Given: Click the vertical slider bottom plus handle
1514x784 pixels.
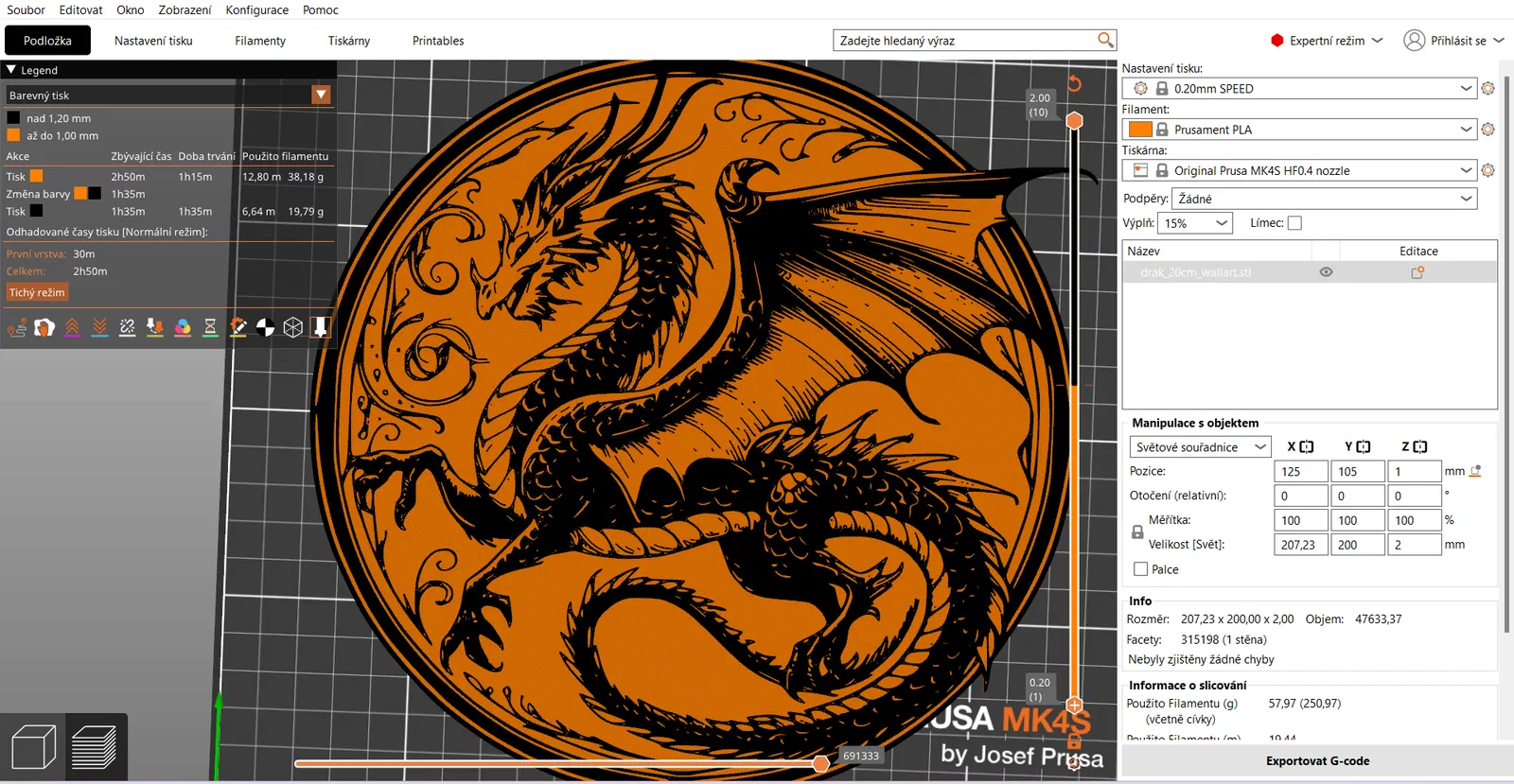Looking at the screenshot, I should click(x=1074, y=705).
